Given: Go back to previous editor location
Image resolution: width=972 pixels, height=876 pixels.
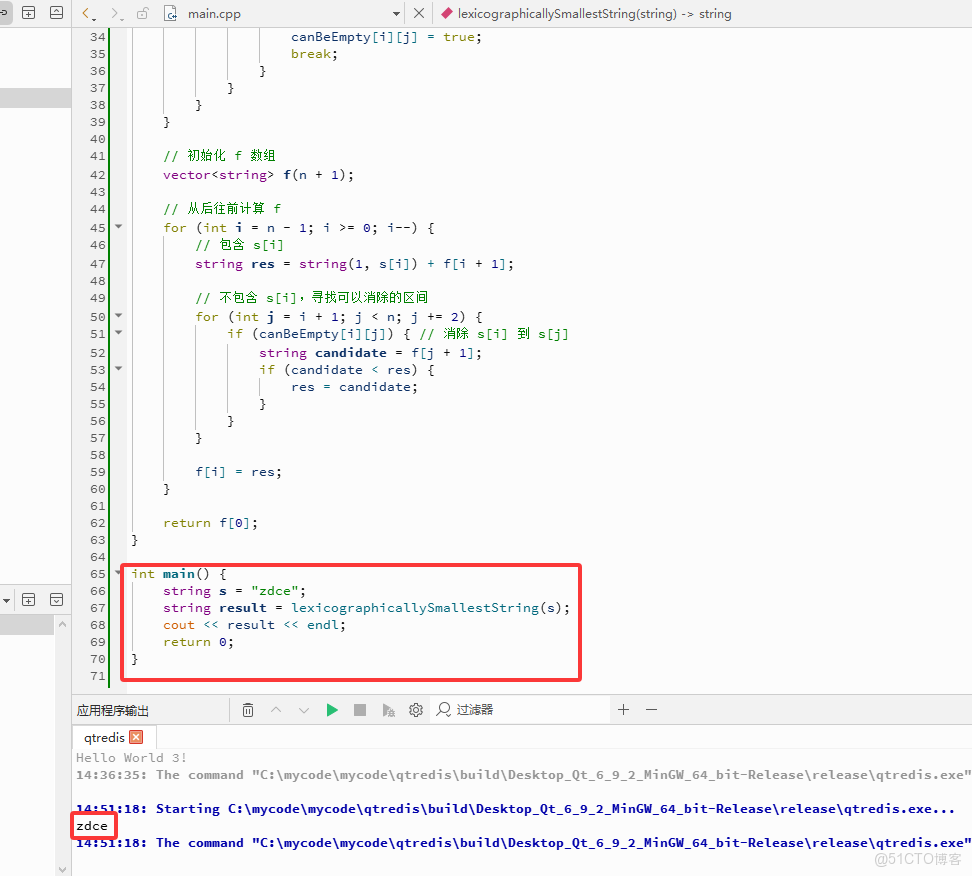Looking at the screenshot, I should click(x=88, y=14).
